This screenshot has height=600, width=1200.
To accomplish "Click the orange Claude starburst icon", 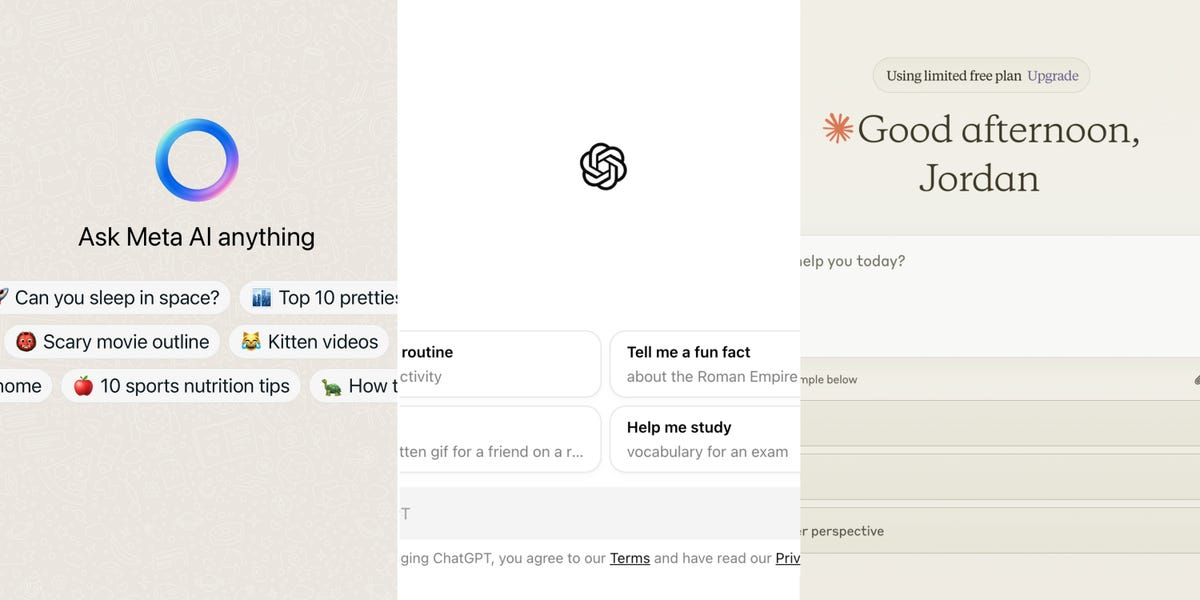I will (x=837, y=129).
